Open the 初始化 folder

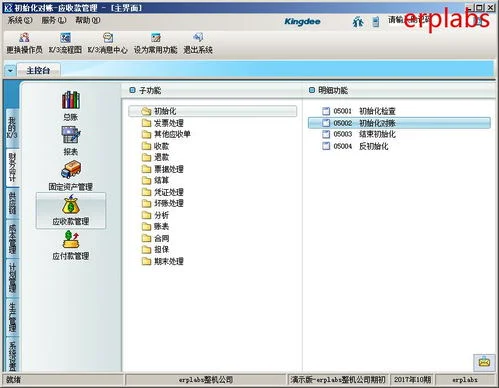(212, 111)
